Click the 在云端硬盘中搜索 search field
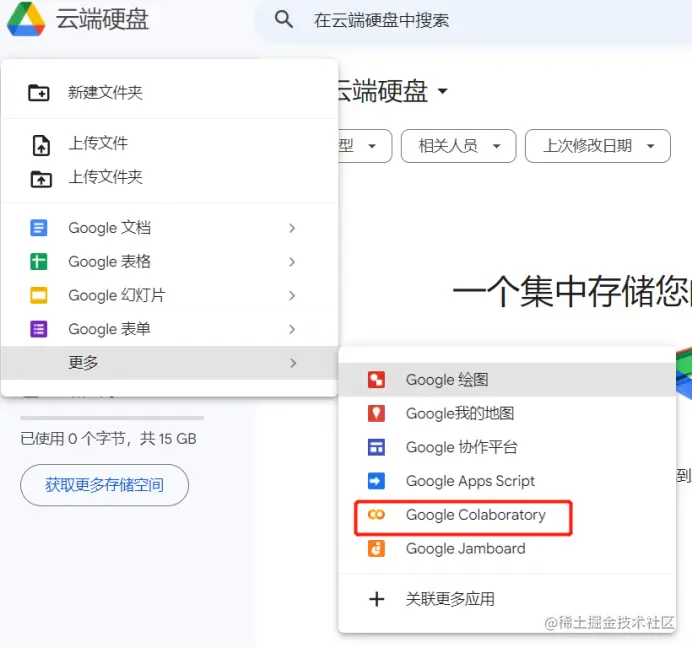693x649 pixels. pyautogui.click(x=473, y=20)
